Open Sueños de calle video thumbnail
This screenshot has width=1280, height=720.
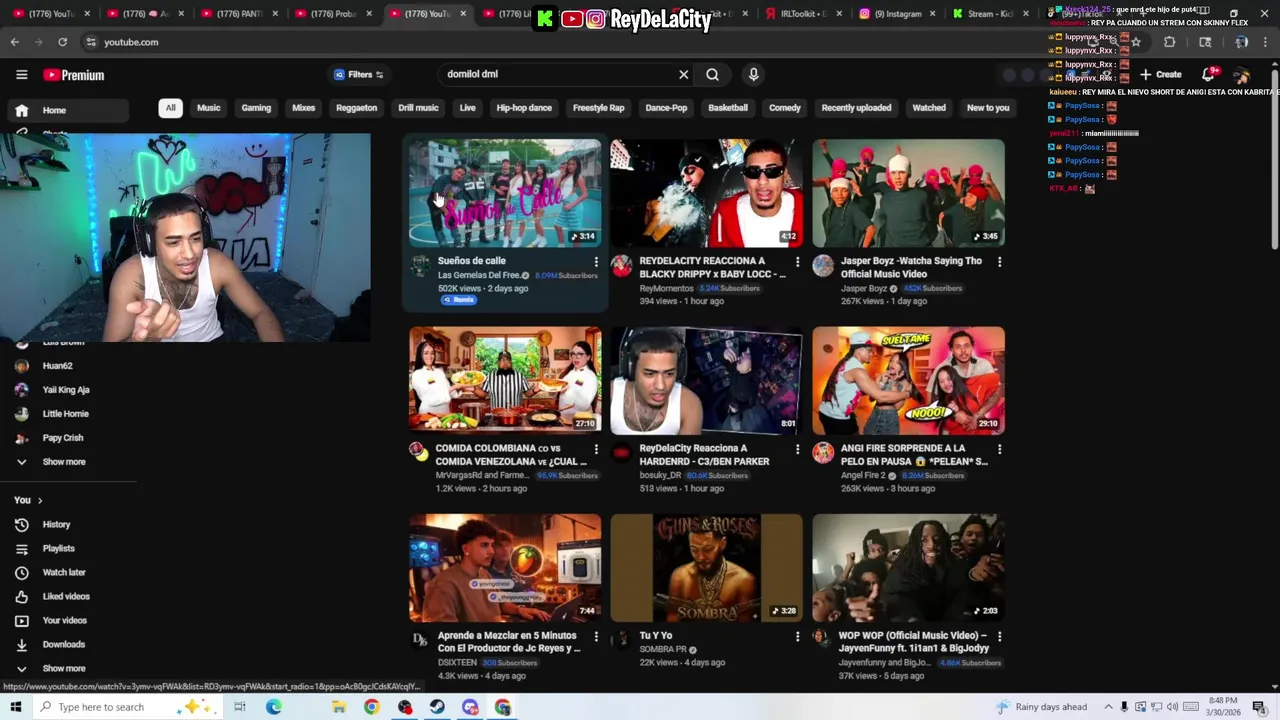coord(505,193)
